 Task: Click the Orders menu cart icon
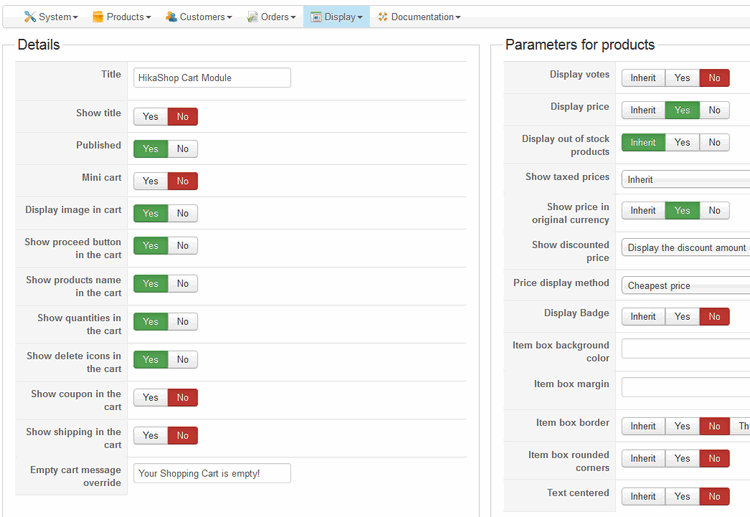(x=253, y=17)
